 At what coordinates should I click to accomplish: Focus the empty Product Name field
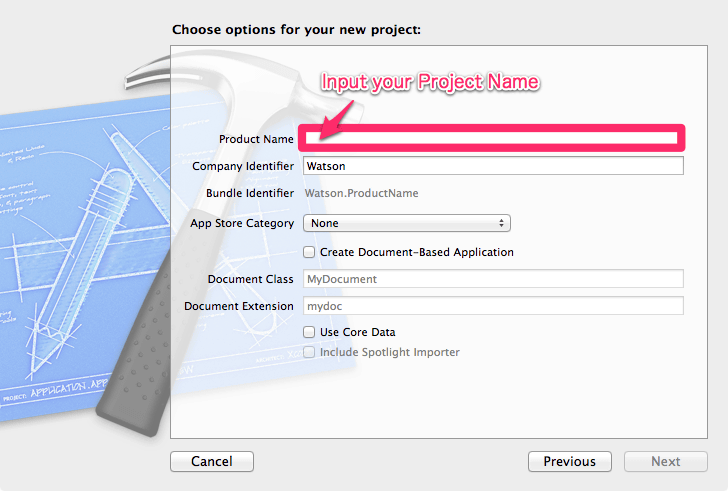coord(491,138)
